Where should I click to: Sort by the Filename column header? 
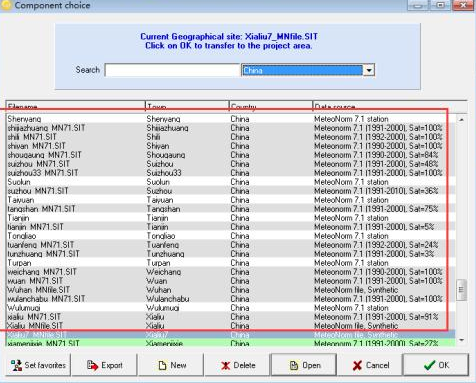click(x=76, y=106)
